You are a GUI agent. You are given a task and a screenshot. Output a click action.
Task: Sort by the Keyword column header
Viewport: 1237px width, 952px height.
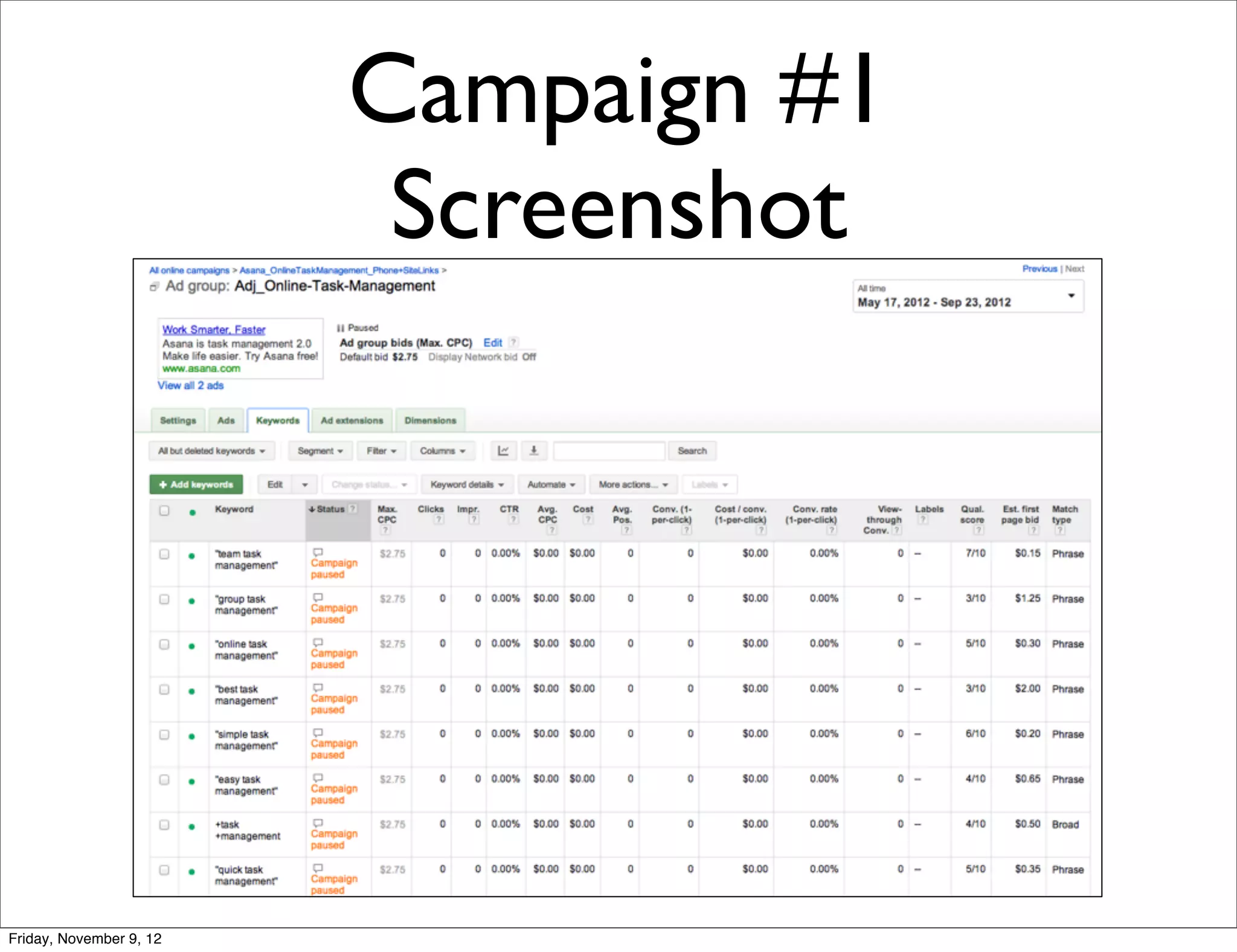pos(234,509)
